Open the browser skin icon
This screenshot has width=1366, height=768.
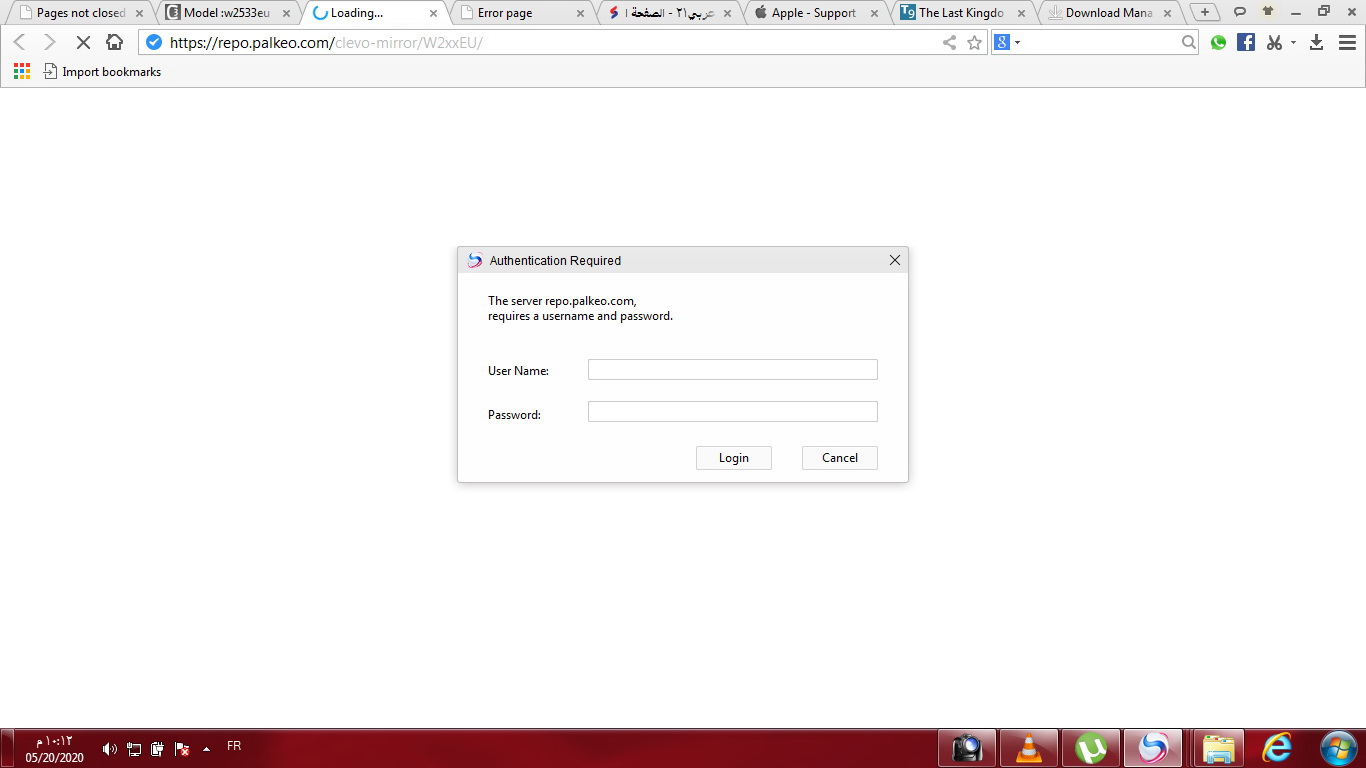point(1268,12)
